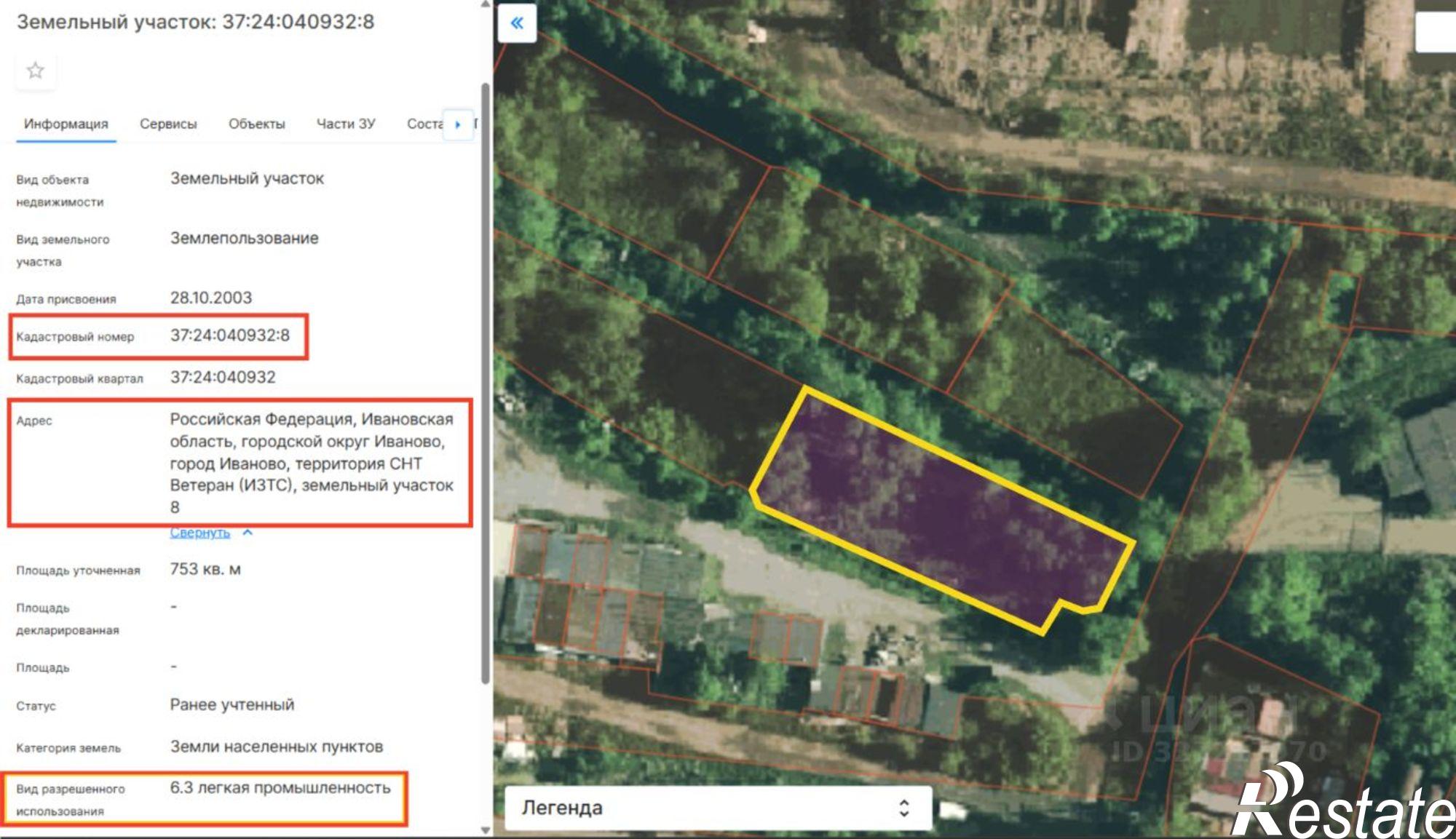Click the Площадь уточненная label
The image size is (1456, 839).
click(78, 570)
